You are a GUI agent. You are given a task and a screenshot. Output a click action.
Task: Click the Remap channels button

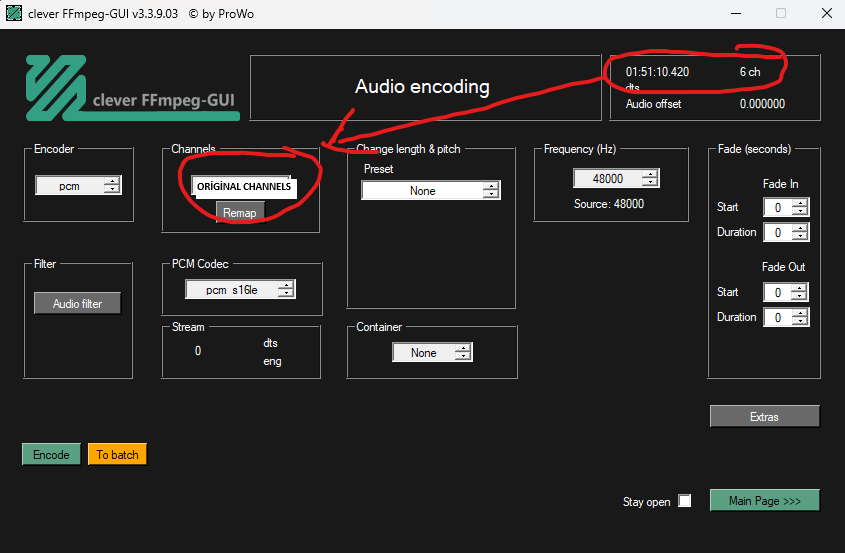[x=240, y=212]
